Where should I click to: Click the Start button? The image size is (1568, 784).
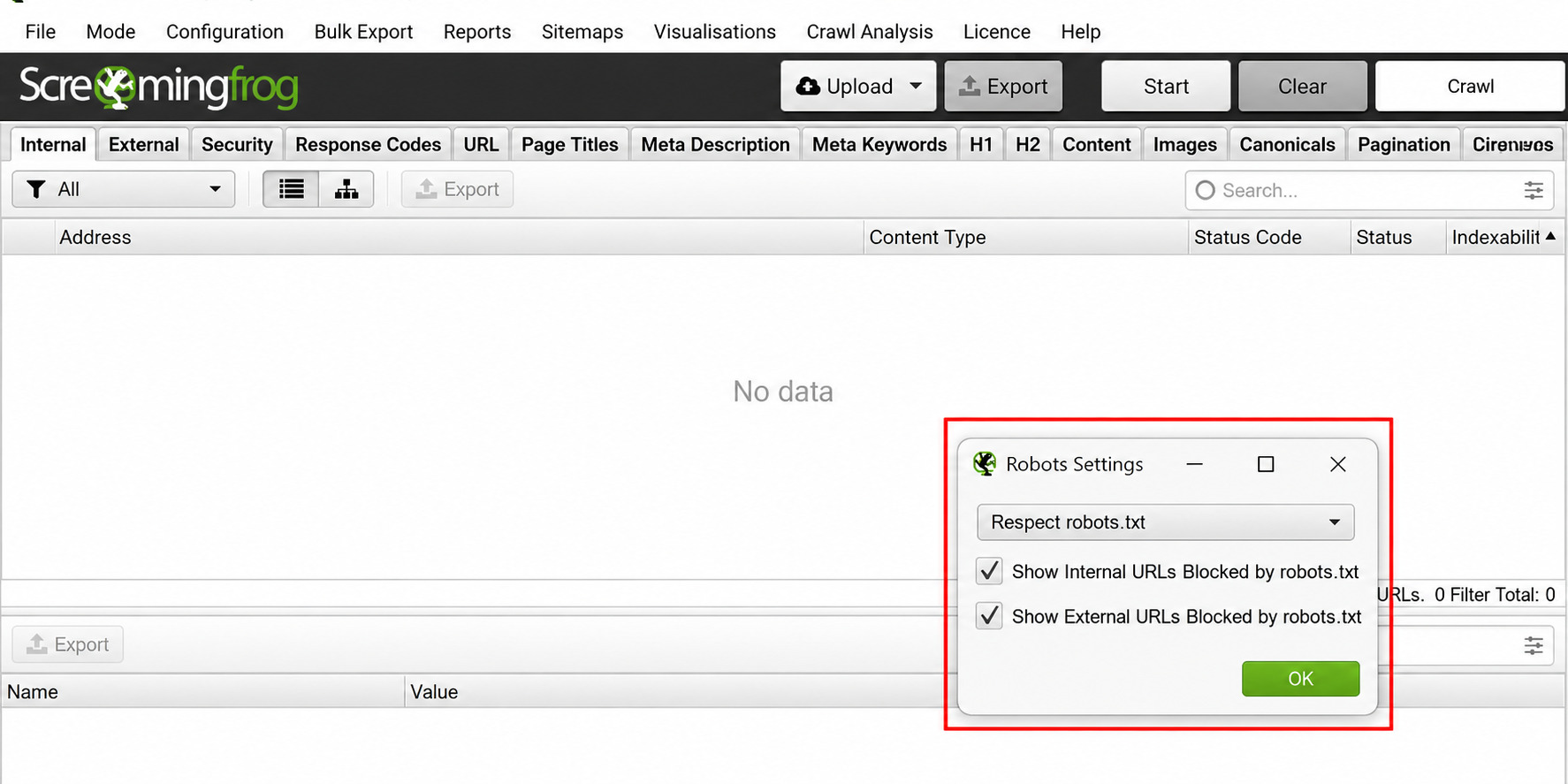1166,87
